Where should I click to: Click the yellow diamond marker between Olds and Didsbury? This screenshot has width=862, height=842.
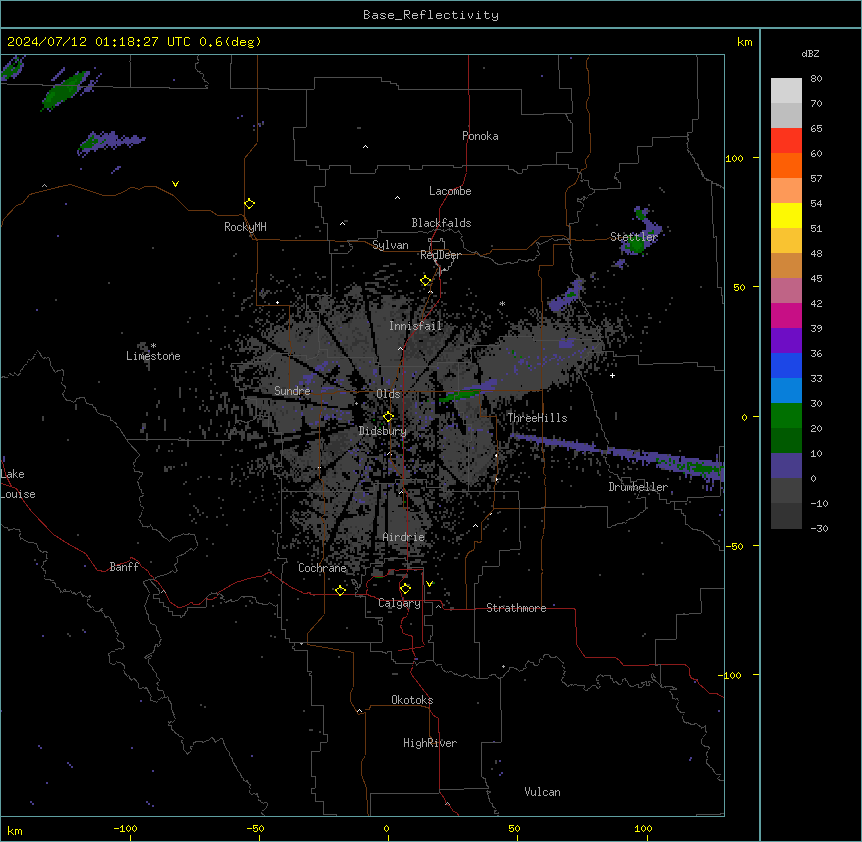[x=388, y=417]
